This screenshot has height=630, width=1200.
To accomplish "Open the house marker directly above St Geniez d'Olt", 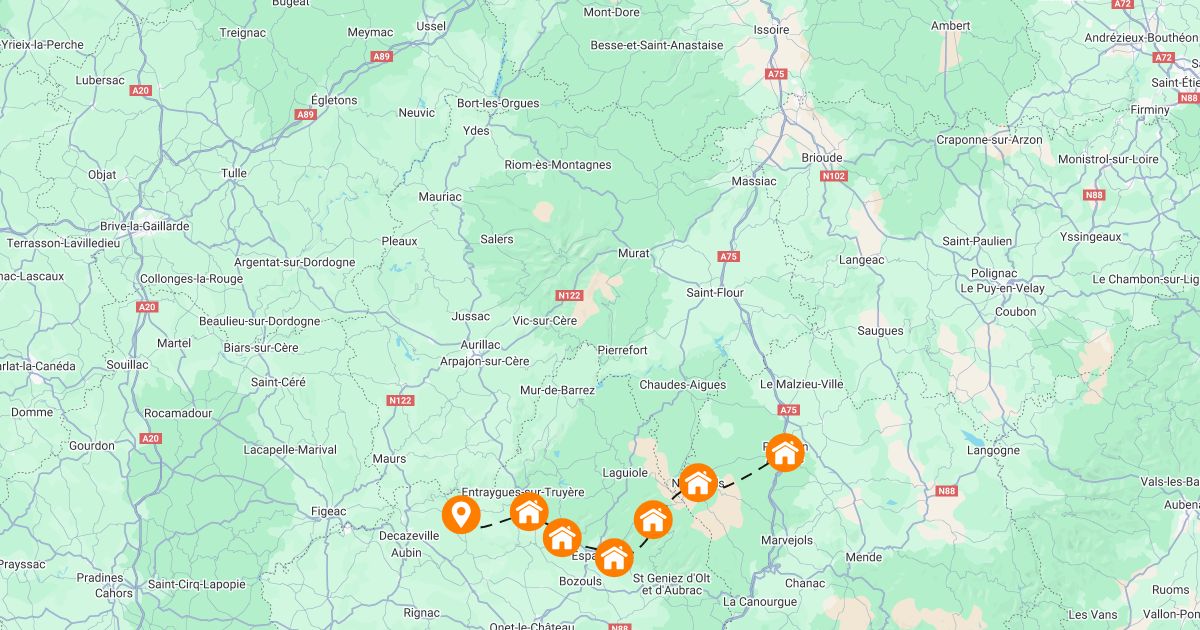I will click(653, 519).
